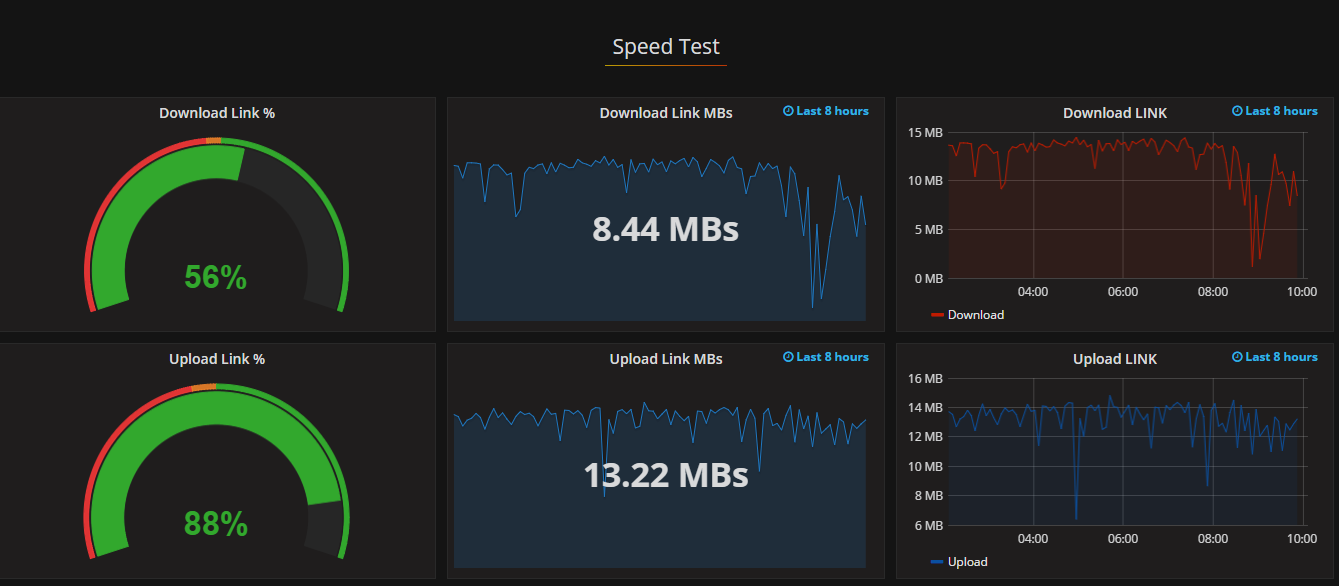Toggle the Download series legend label
The width and height of the screenshot is (1339, 586).
click(x=976, y=315)
